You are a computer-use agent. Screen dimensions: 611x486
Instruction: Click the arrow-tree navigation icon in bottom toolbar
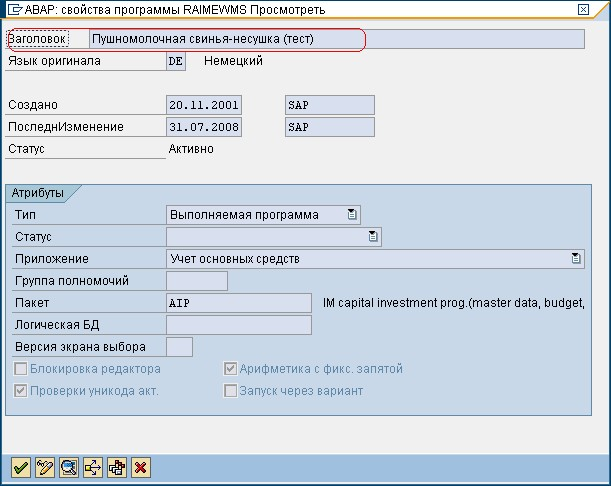(93, 467)
